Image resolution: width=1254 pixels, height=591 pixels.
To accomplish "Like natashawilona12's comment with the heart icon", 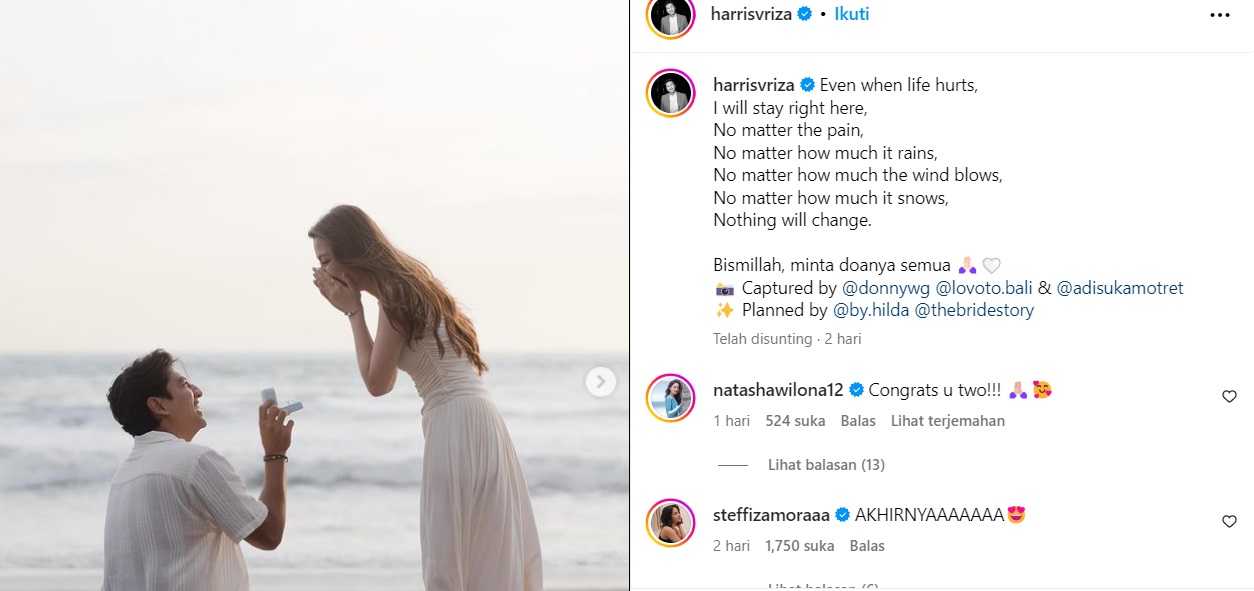I will point(1229,396).
